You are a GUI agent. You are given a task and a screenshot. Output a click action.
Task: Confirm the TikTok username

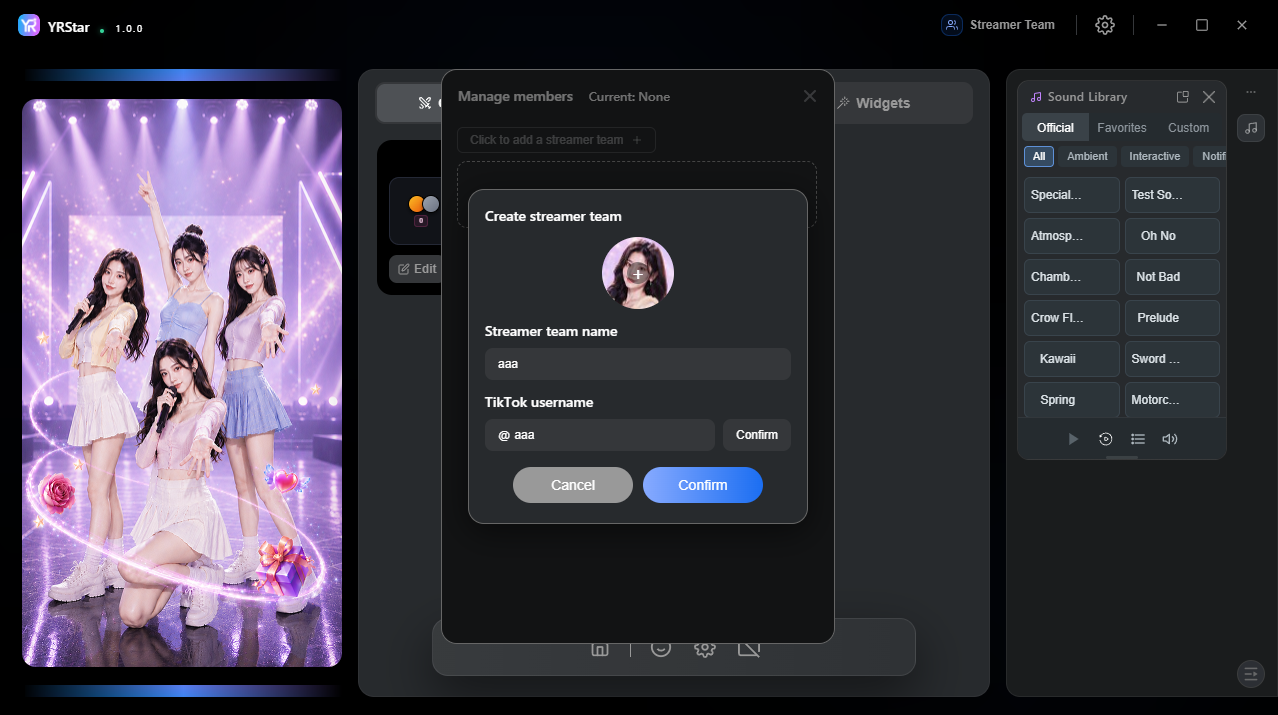coord(757,435)
